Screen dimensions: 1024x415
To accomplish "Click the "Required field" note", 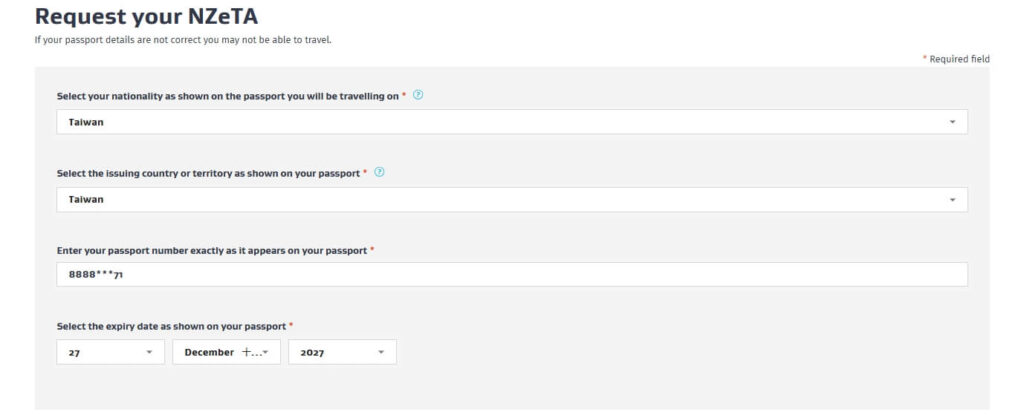I will pos(958,59).
